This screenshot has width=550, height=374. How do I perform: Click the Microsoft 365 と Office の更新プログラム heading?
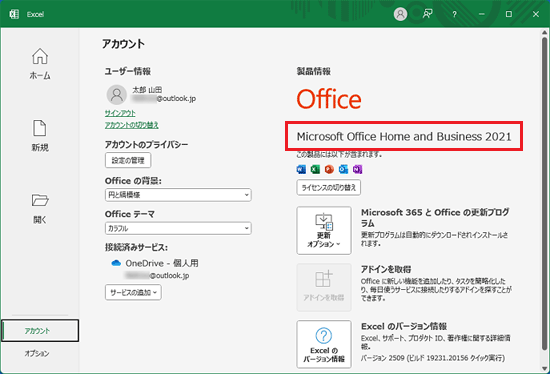coord(435,218)
